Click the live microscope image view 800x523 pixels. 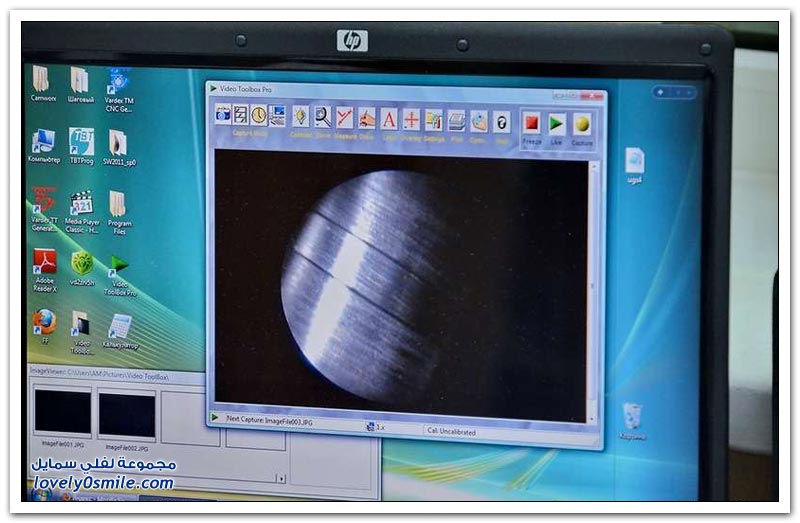401,286
